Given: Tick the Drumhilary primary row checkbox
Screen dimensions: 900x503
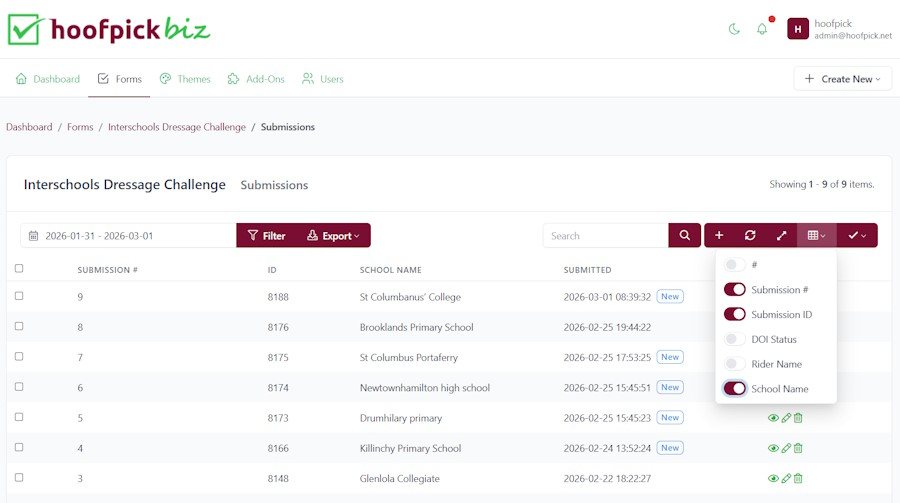Looking at the screenshot, I should (x=19, y=417).
